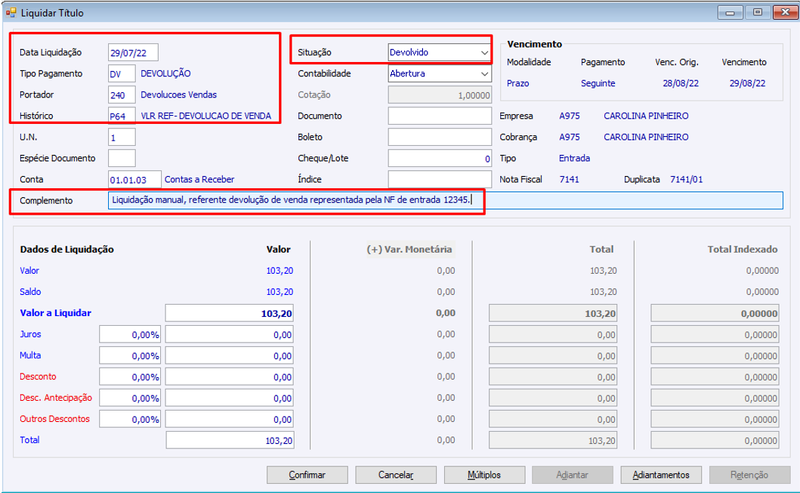The image size is (800, 493).
Task: Click the Boleto input field
Action: point(439,137)
